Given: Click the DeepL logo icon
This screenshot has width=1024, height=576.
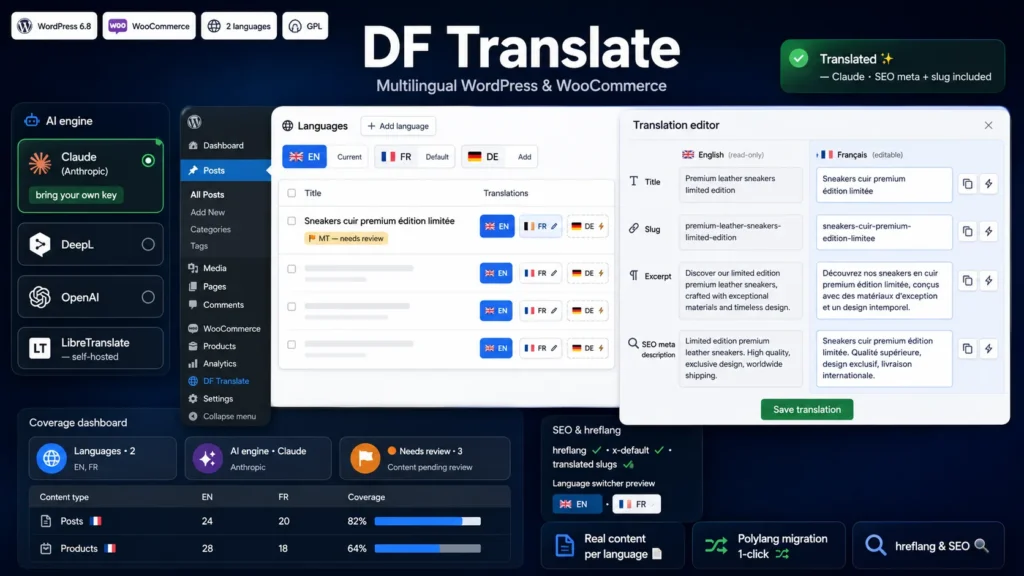Looking at the screenshot, I should coord(40,244).
